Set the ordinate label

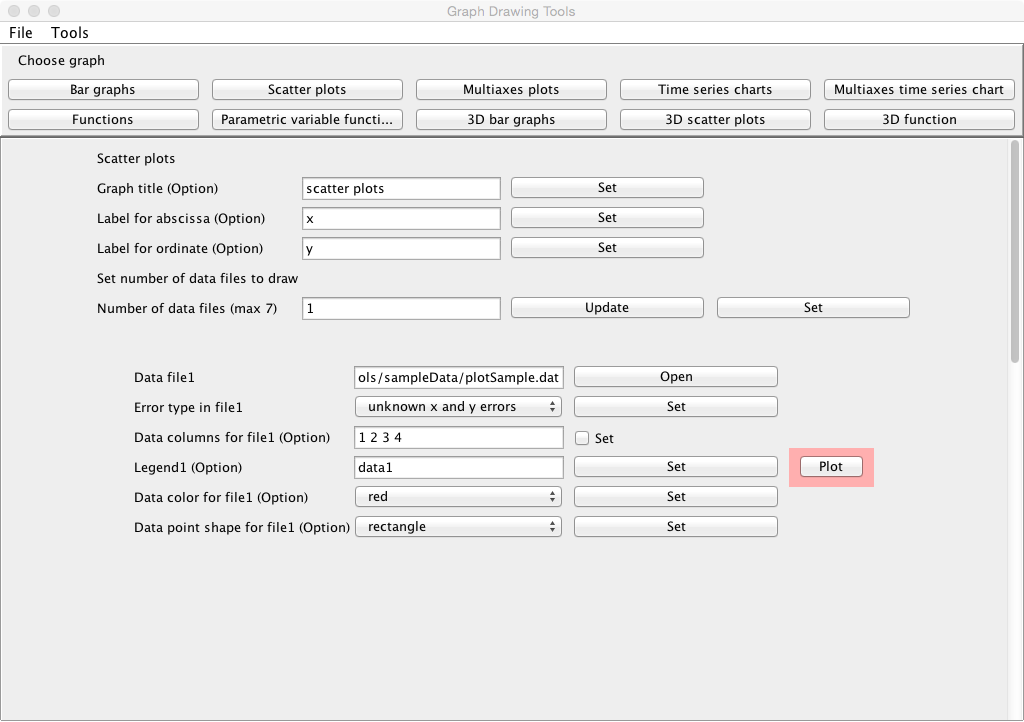click(x=607, y=247)
